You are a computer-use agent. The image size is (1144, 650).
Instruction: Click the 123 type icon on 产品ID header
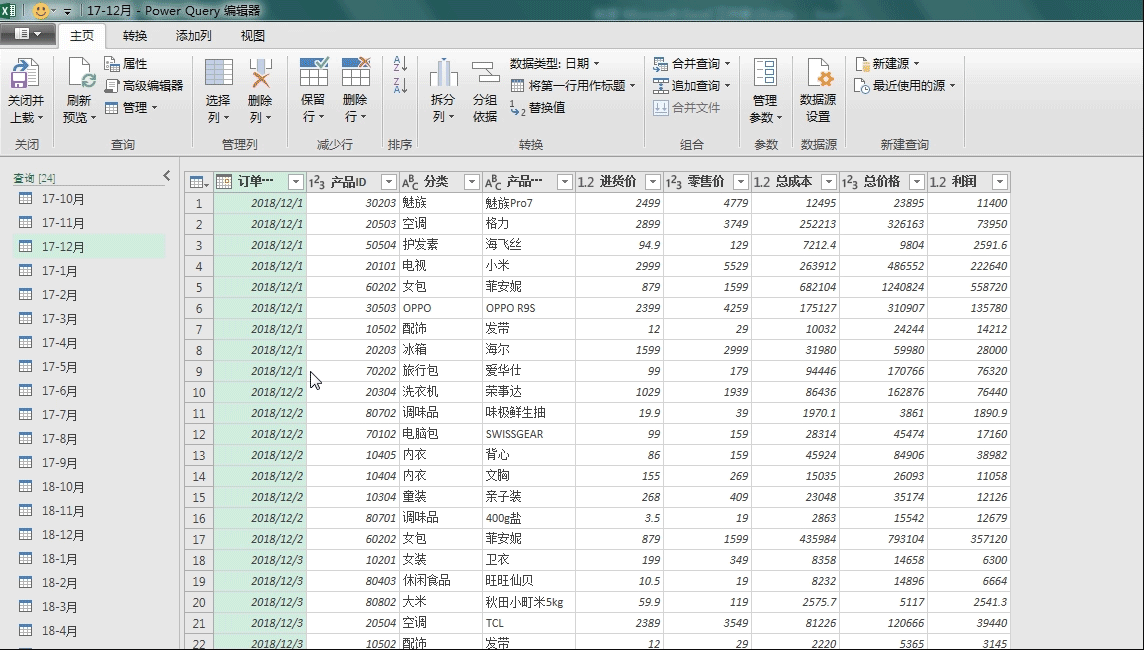317,182
